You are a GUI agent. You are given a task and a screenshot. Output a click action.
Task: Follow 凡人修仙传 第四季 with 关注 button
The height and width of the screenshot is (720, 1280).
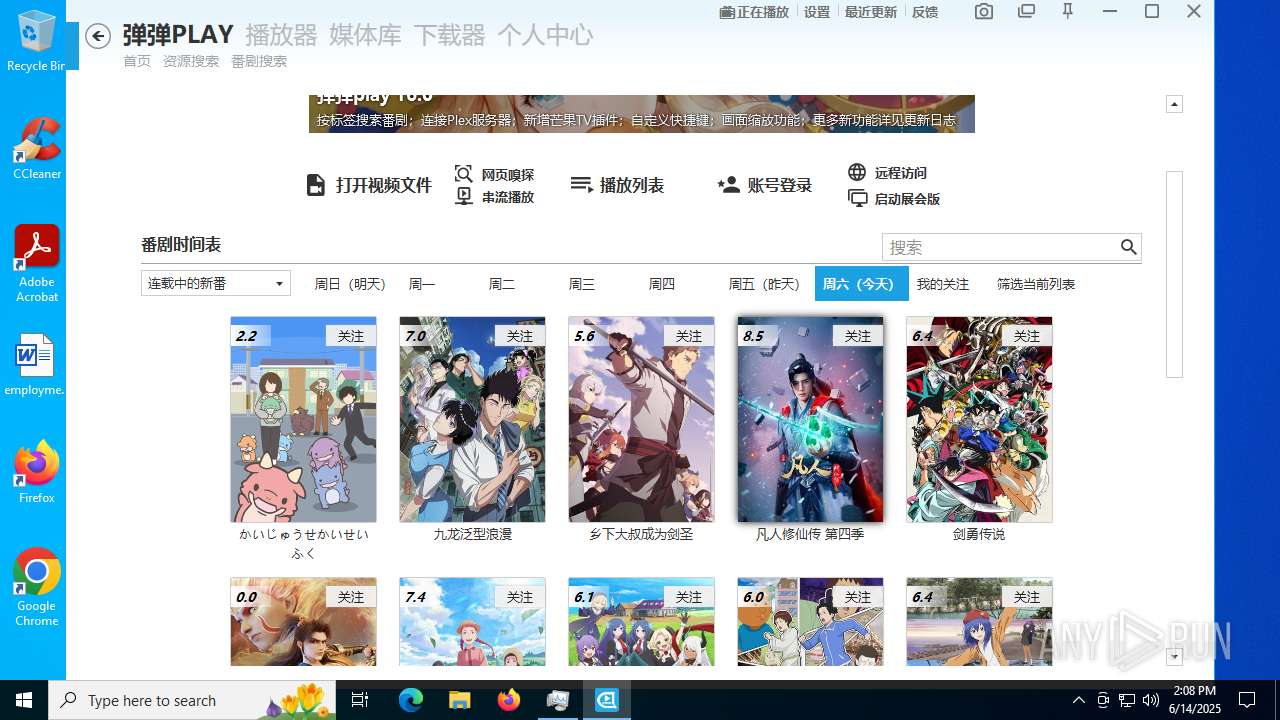point(858,336)
